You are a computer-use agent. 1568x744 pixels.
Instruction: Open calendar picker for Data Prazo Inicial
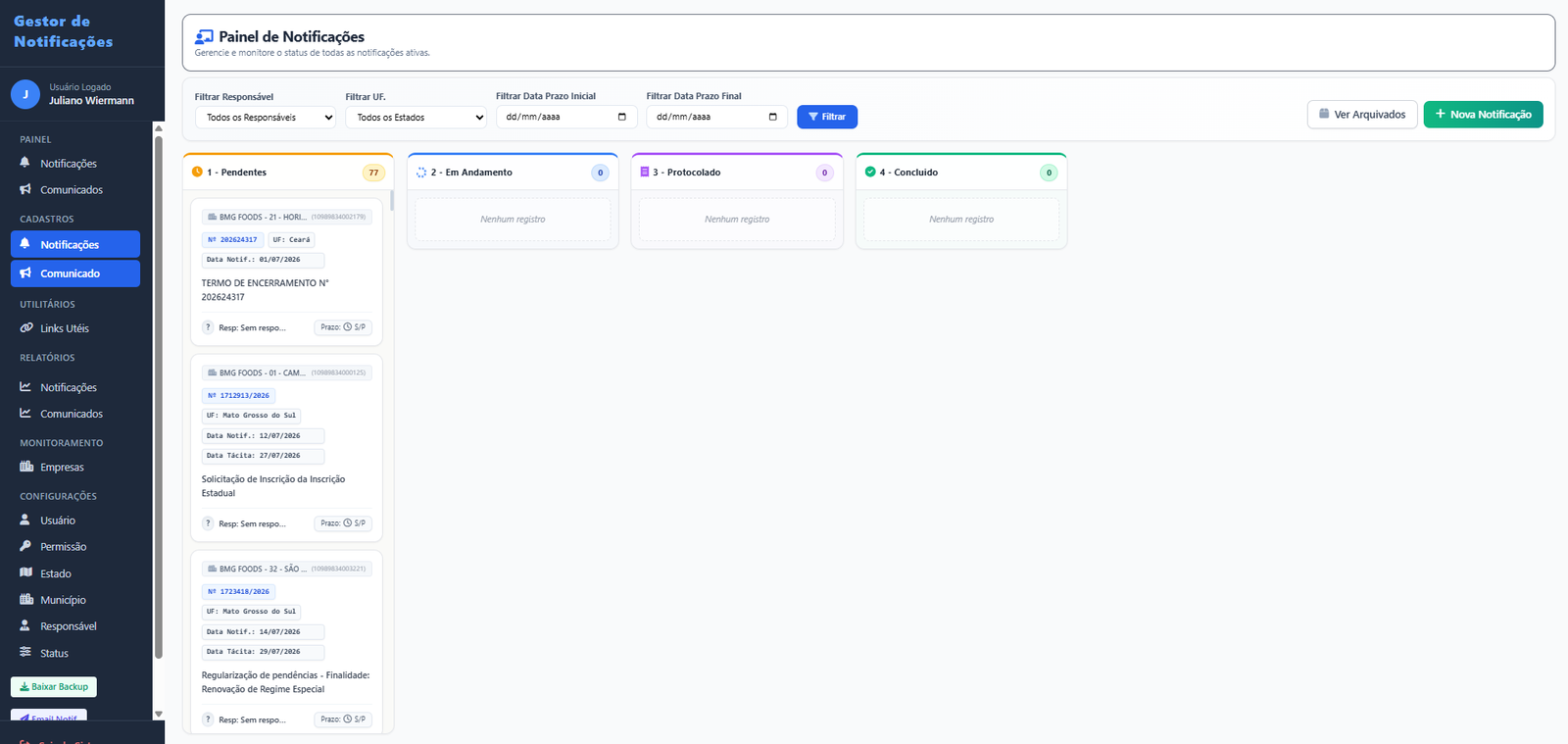[622, 117]
